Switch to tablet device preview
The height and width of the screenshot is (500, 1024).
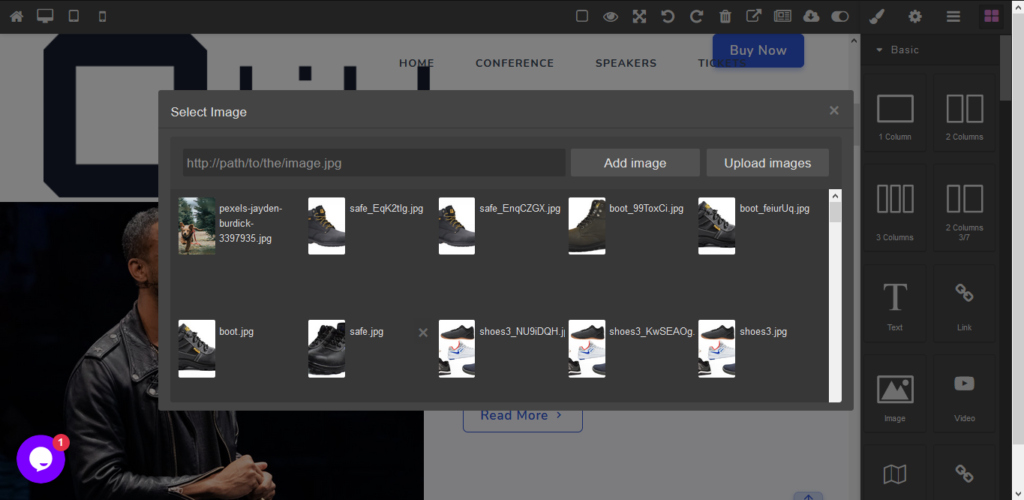(x=73, y=16)
